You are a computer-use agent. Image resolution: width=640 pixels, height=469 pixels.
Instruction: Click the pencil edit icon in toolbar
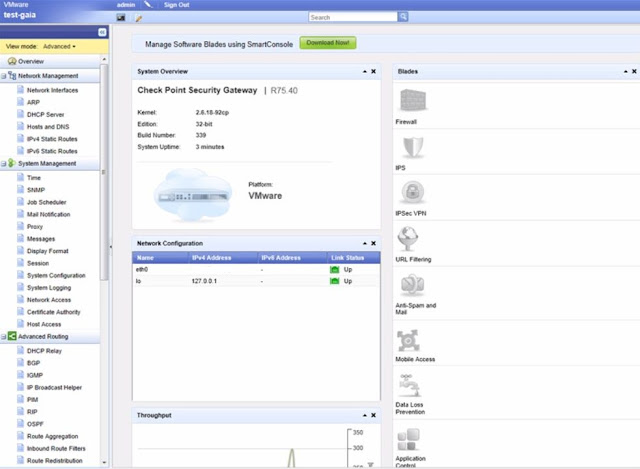[x=138, y=18]
